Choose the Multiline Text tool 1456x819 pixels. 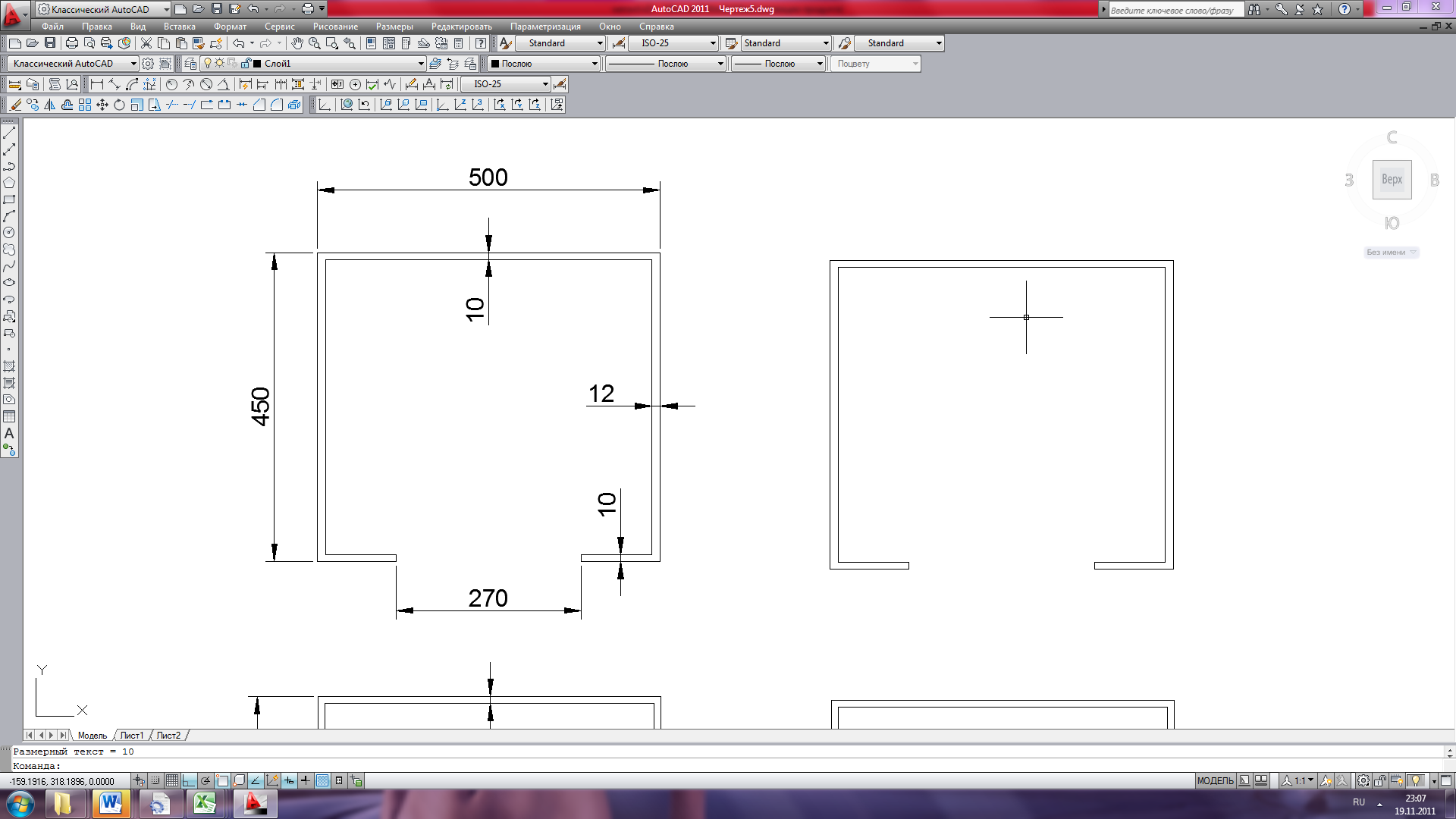click(9, 434)
